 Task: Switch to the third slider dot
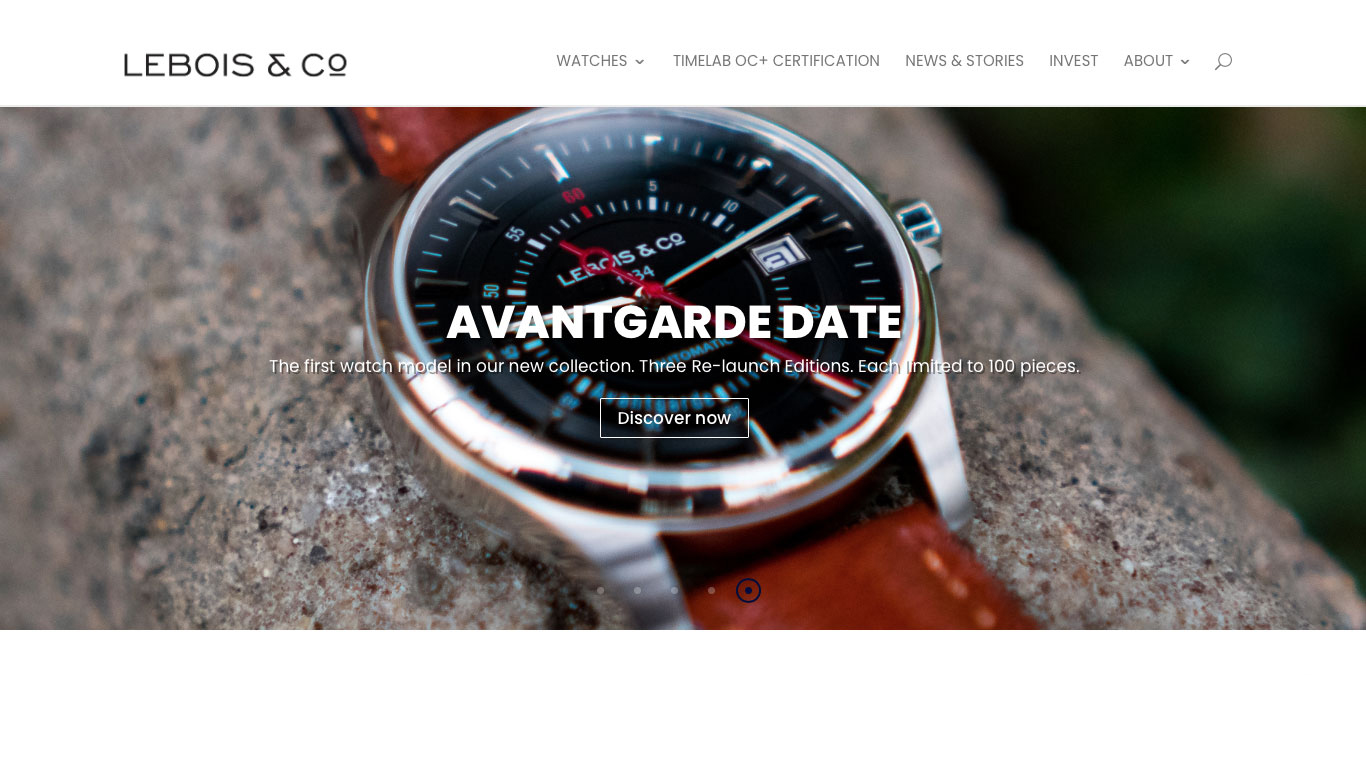pos(674,590)
